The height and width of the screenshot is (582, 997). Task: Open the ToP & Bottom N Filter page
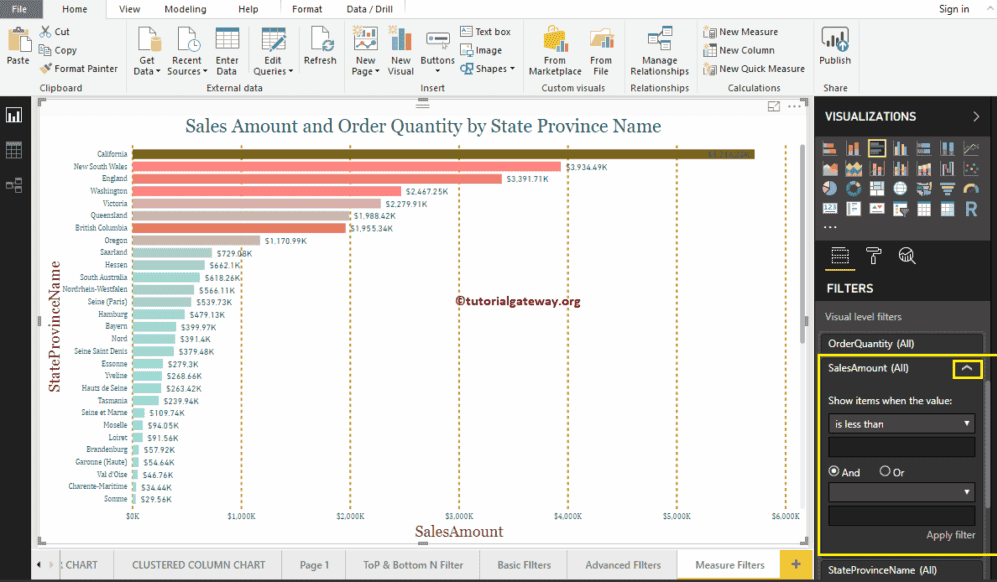pos(413,565)
